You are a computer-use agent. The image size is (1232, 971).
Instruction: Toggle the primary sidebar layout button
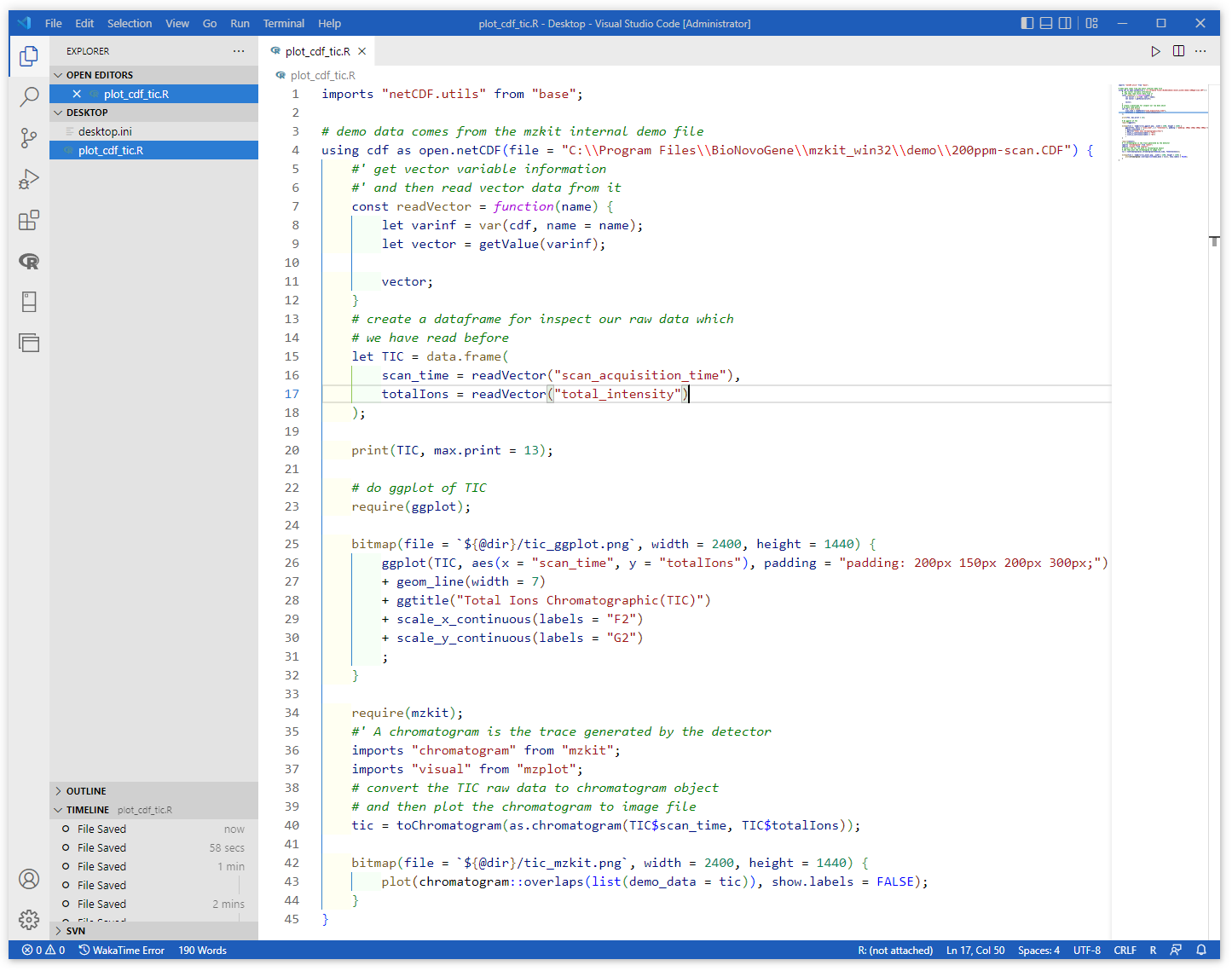[1027, 23]
